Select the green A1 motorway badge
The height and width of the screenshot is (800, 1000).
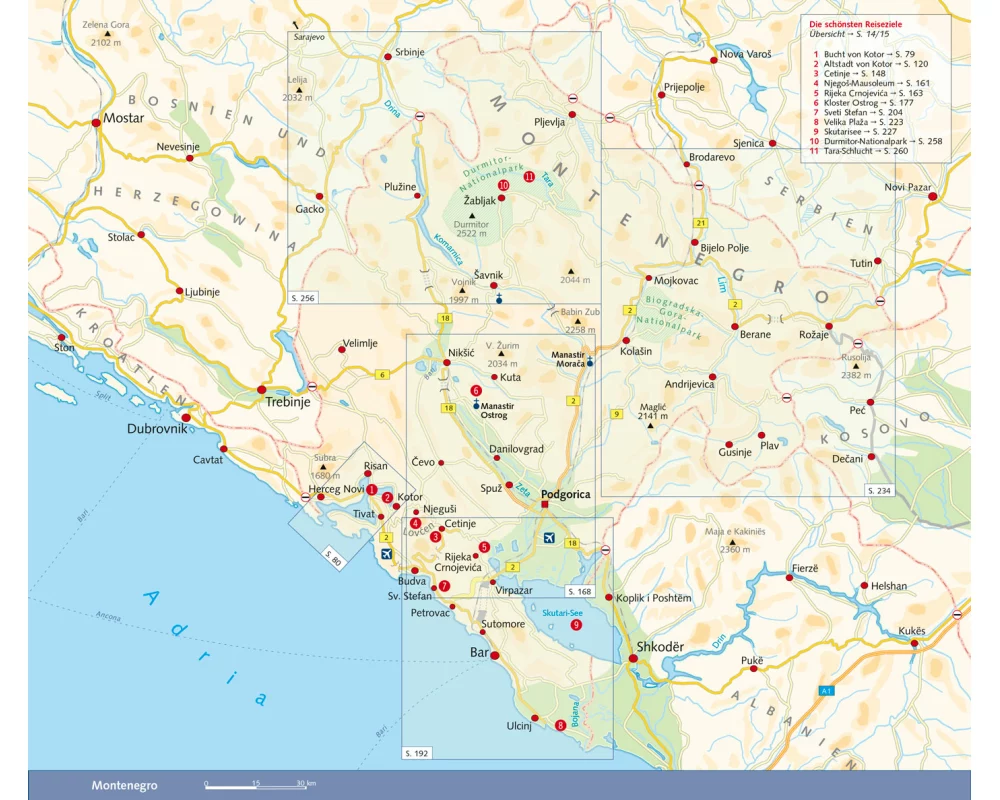click(x=826, y=691)
